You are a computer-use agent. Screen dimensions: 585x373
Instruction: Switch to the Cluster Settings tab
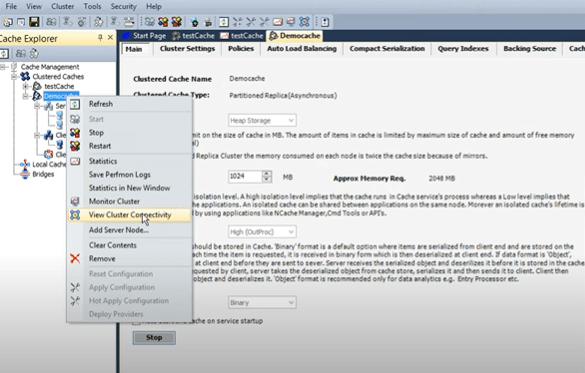[x=187, y=48]
